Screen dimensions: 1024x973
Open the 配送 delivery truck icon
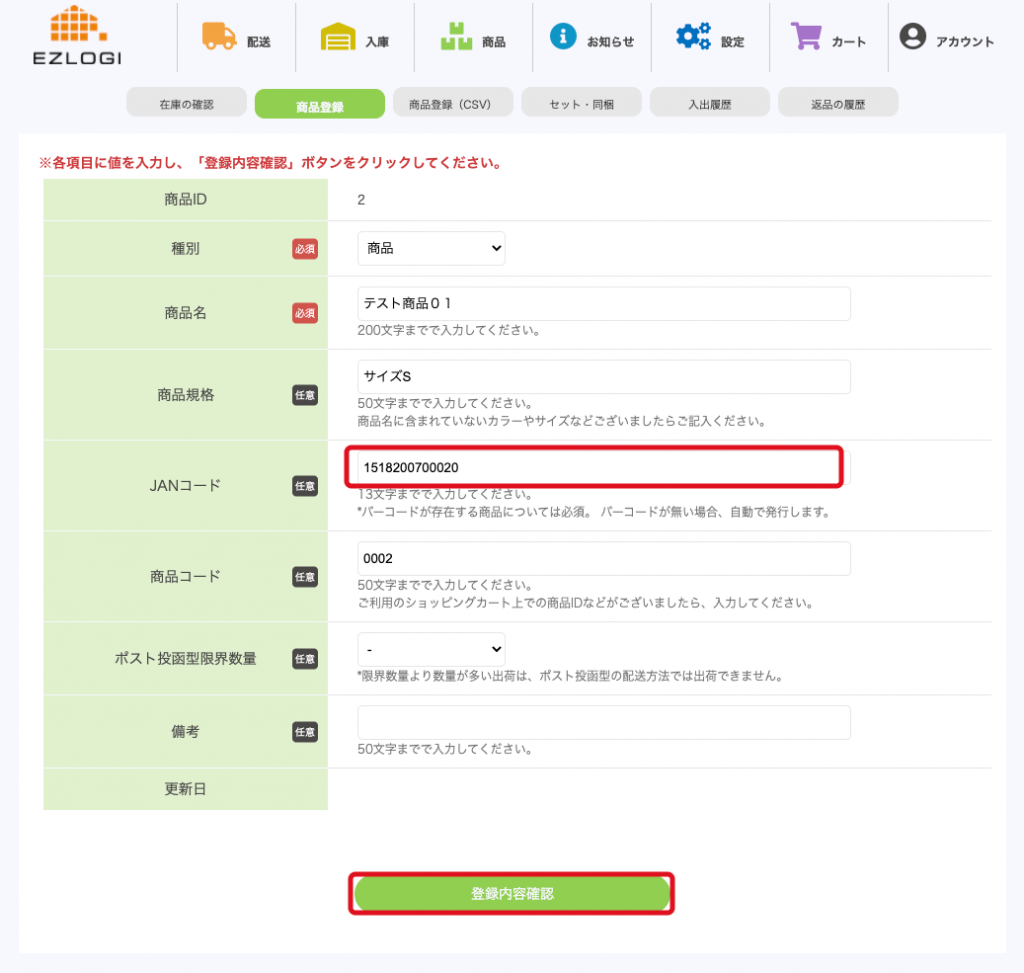pos(219,37)
